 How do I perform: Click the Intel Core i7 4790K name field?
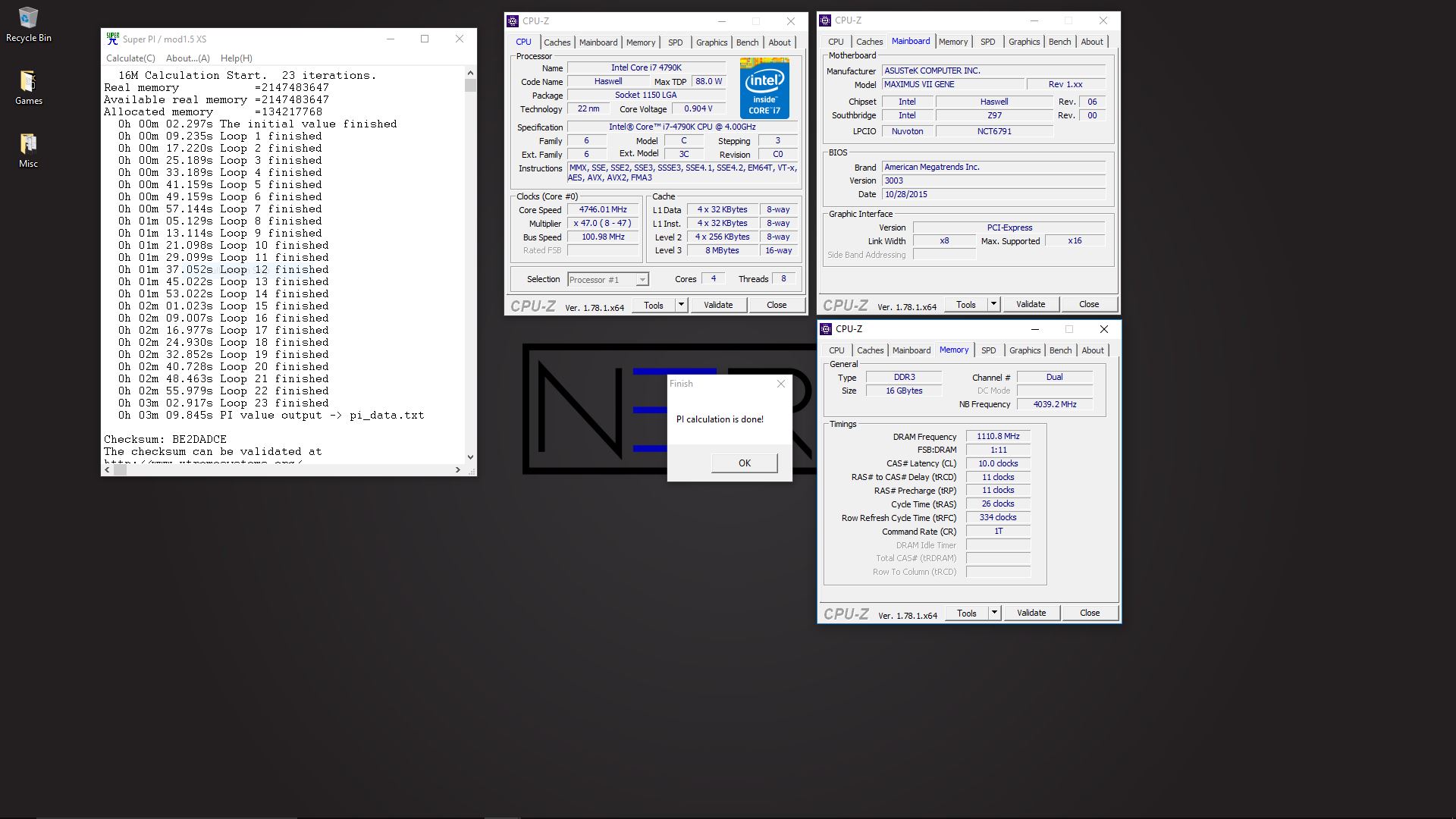(x=646, y=67)
